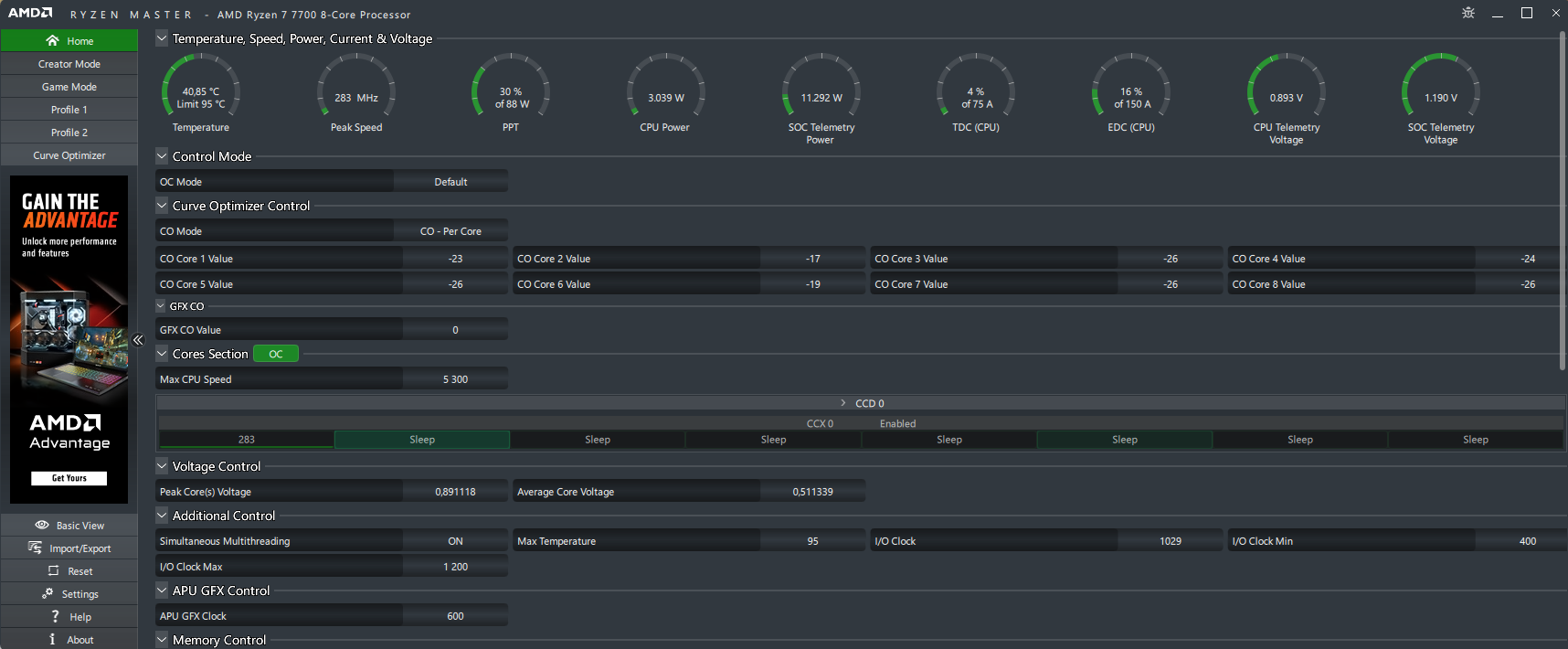Open Profile 1
The height and width of the screenshot is (649, 1568).
[69, 110]
